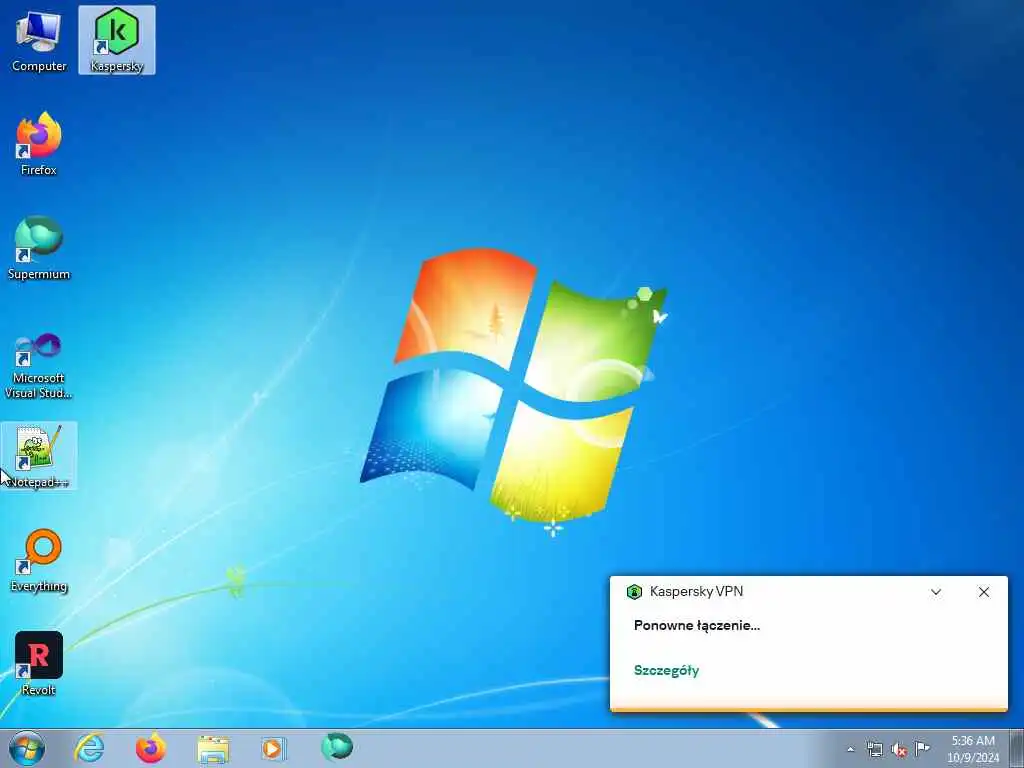Select the Everything search shortcut
The width and height of the screenshot is (1024, 768).
39,560
